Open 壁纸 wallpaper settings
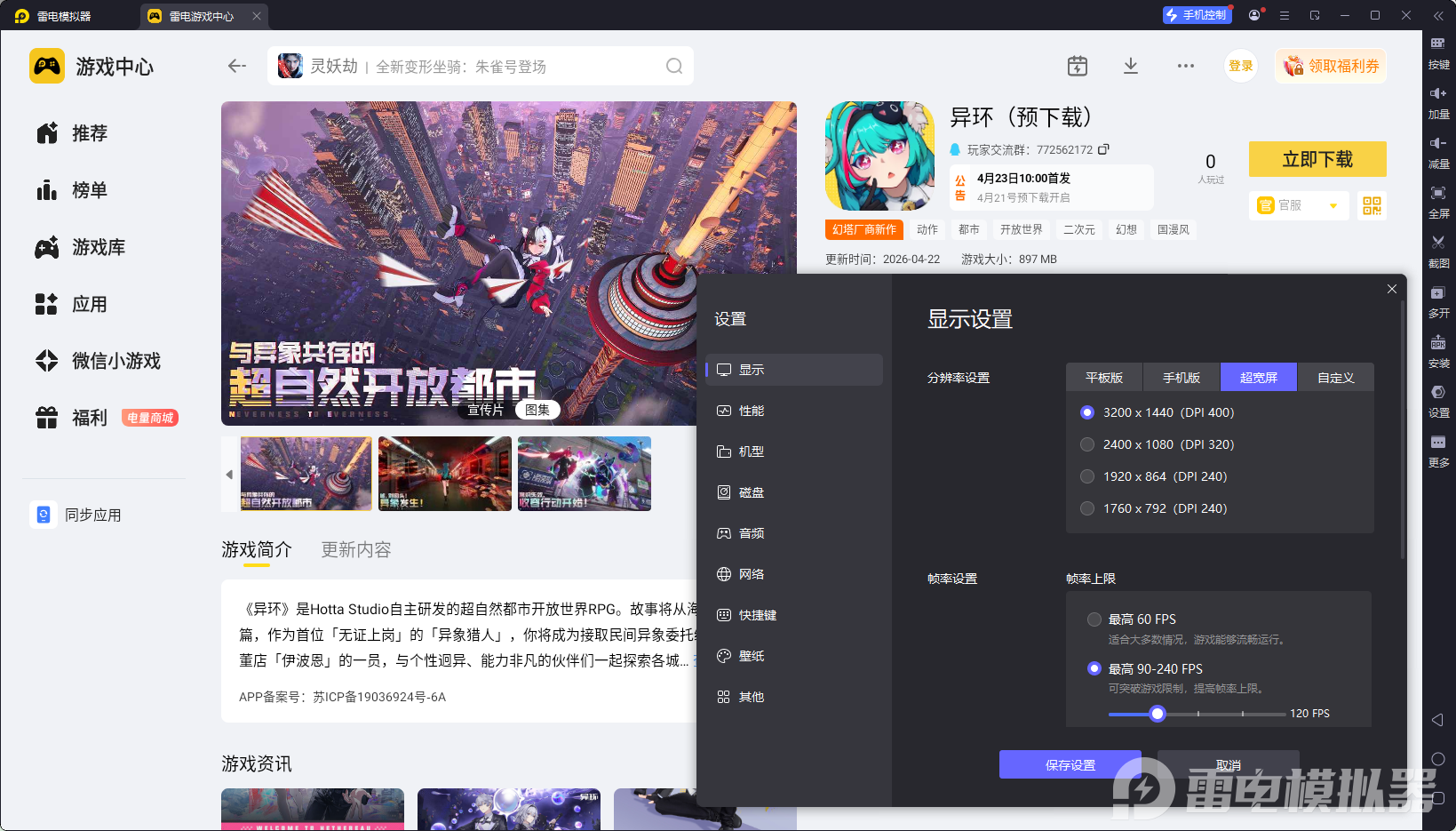 794,656
